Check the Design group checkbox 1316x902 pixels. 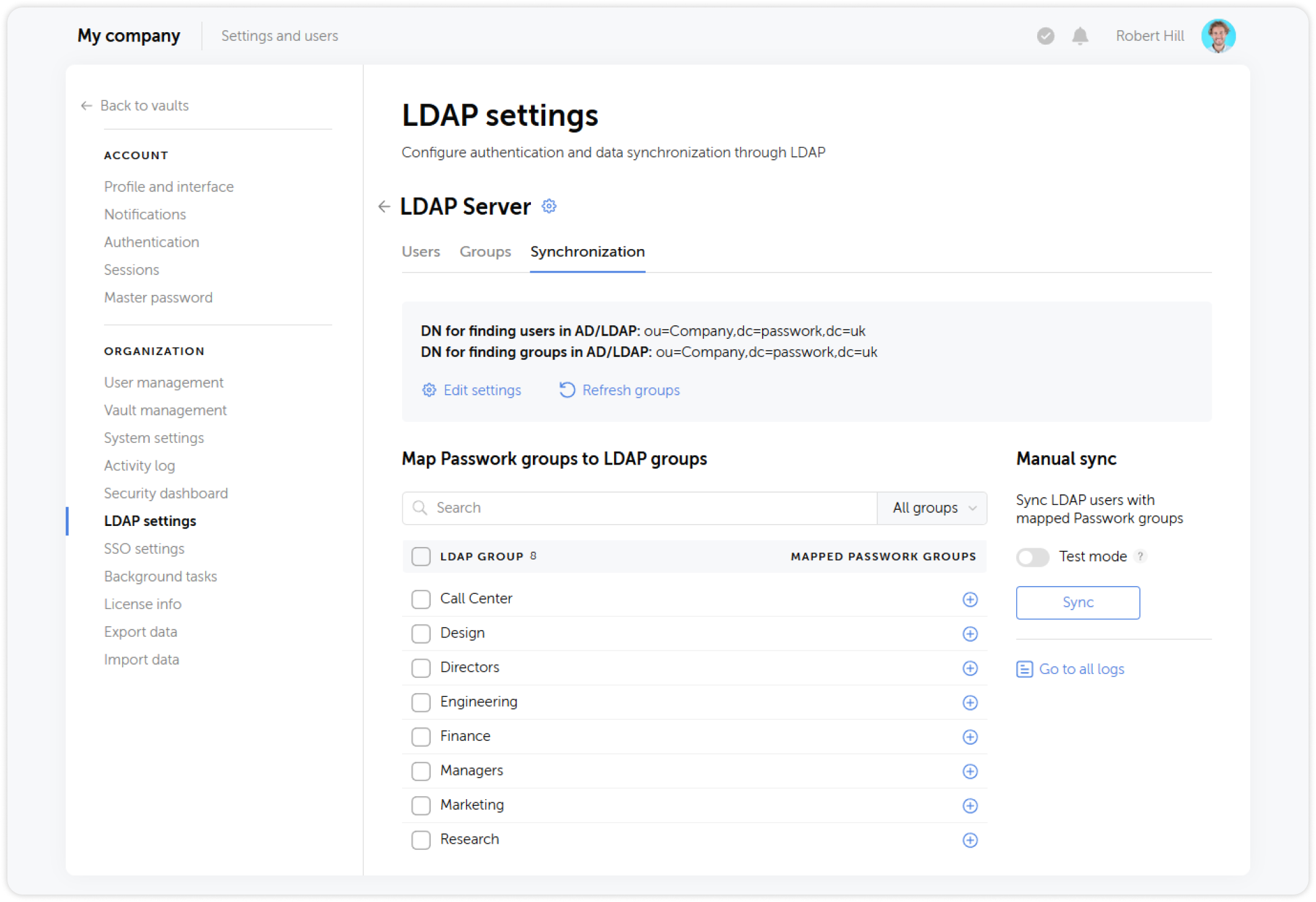421,634
